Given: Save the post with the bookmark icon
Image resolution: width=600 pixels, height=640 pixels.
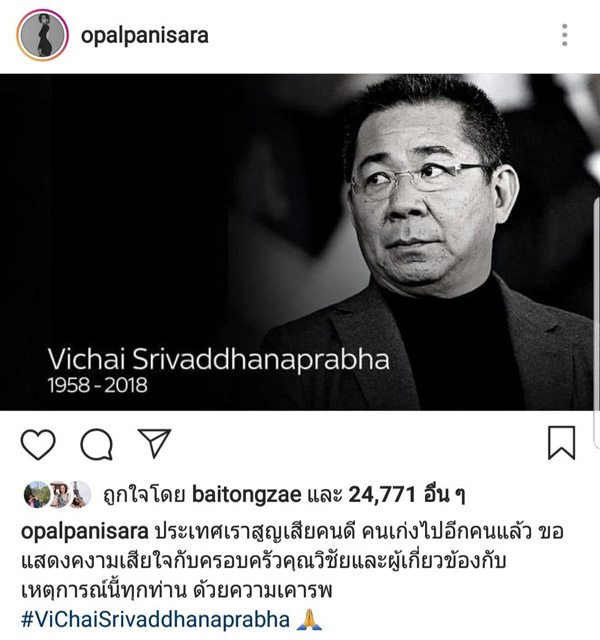Looking at the screenshot, I should click(x=561, y=443).
